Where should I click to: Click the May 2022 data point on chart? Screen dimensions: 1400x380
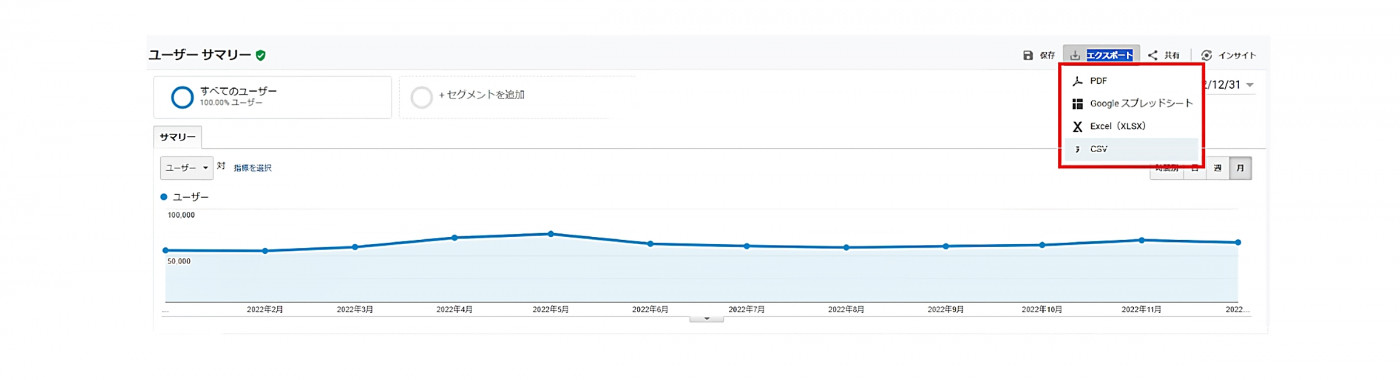tap(551, 234)
